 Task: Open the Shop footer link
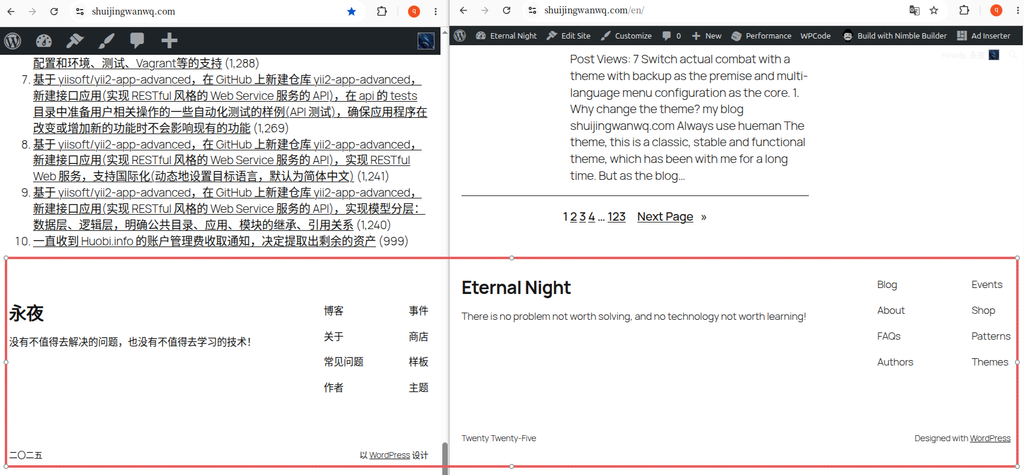[983, 310]
